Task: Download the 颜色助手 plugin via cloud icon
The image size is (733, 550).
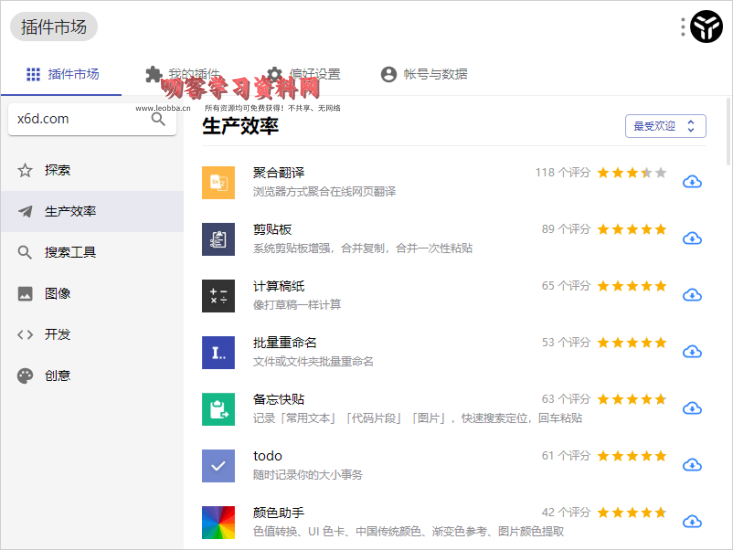Action: pos(692,521)
